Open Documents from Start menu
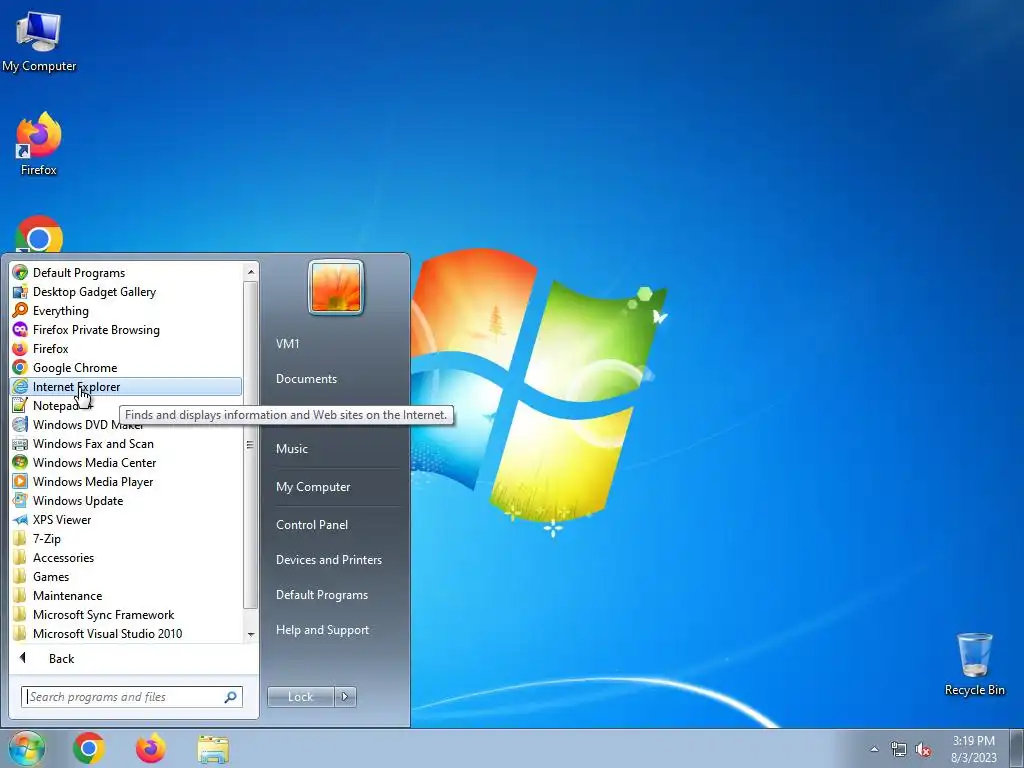The image size is (1024, 768). pyautogui.click(x=306, y=379)
